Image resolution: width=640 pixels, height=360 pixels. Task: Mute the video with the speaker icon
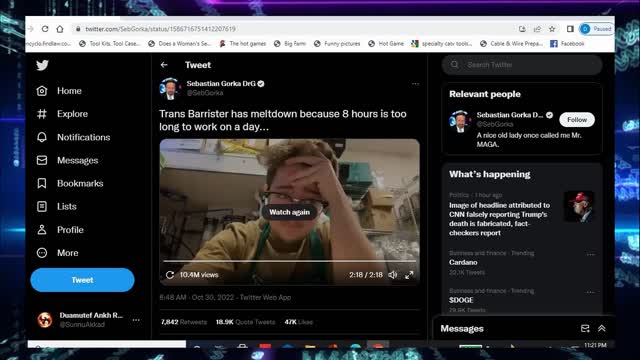click(x=393, y=275)
